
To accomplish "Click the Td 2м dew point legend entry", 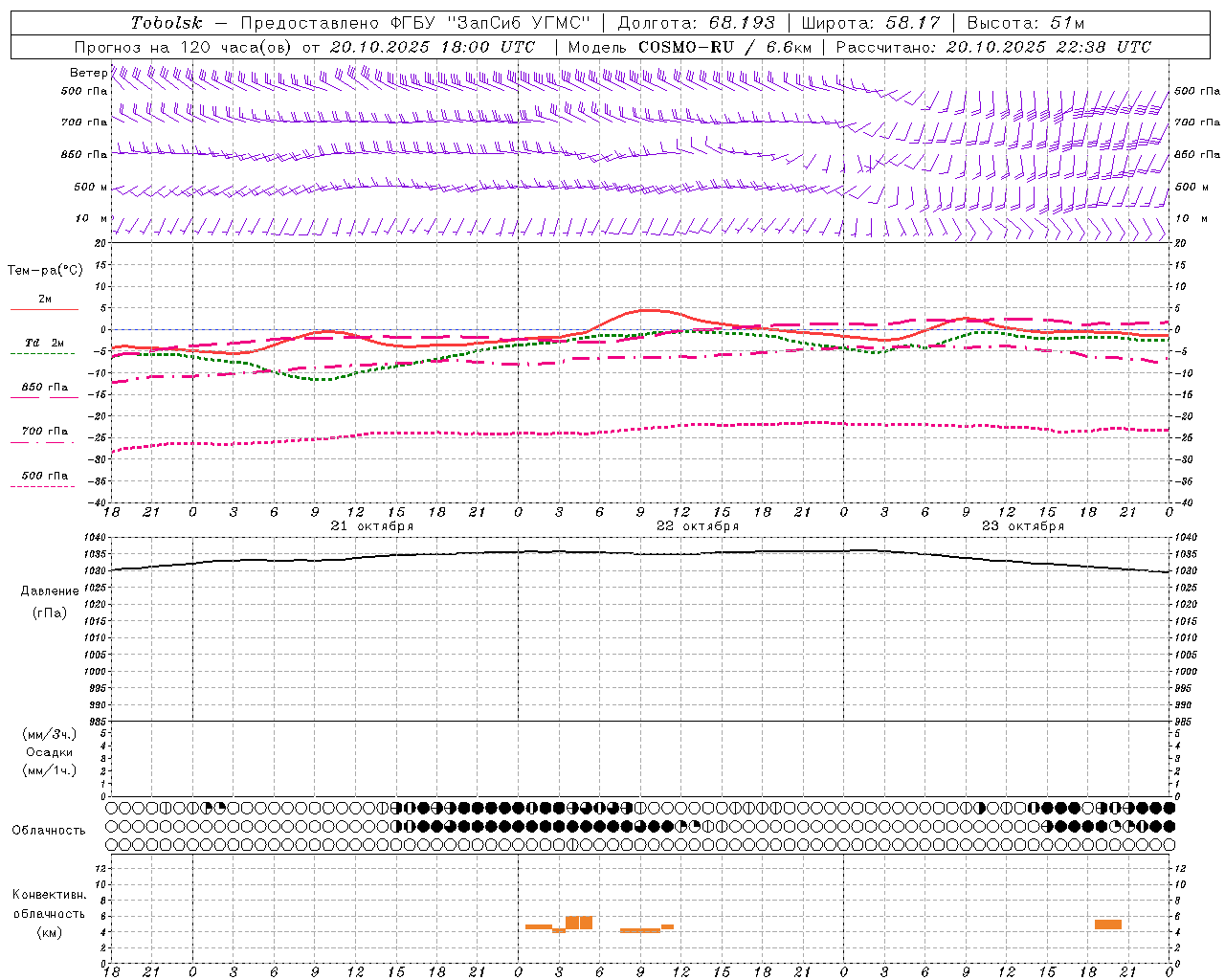I will tap(45, 344).
